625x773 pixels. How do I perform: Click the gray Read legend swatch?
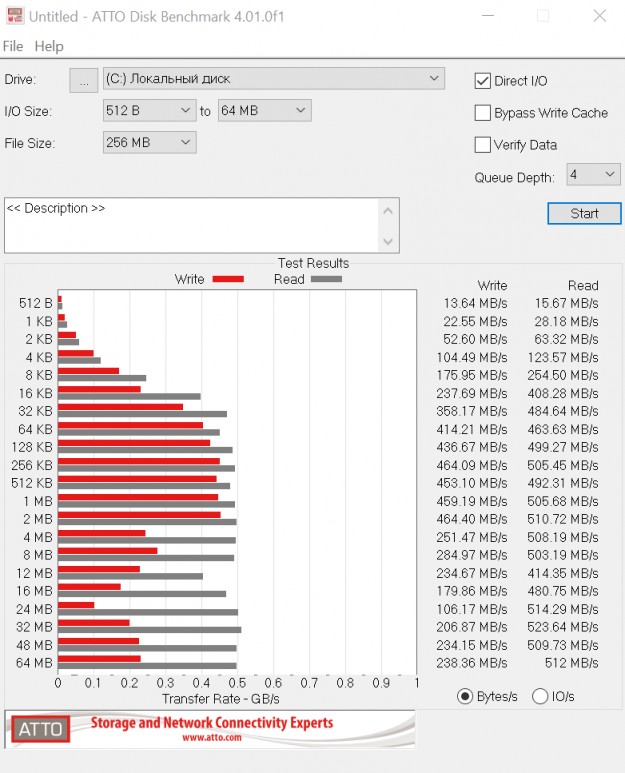coord(326,280)
